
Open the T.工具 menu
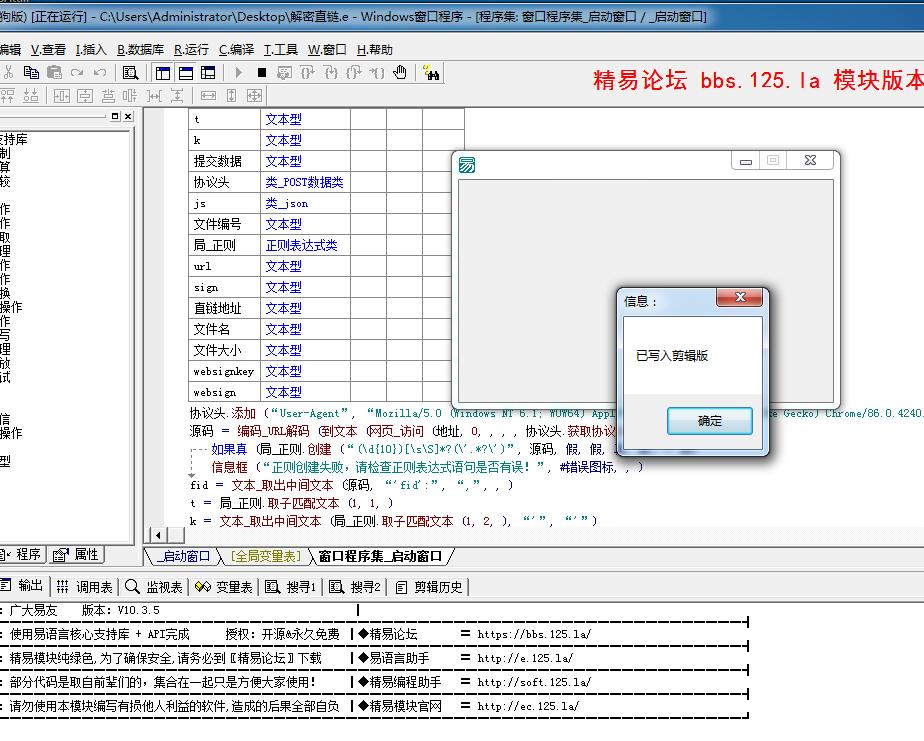280,50
